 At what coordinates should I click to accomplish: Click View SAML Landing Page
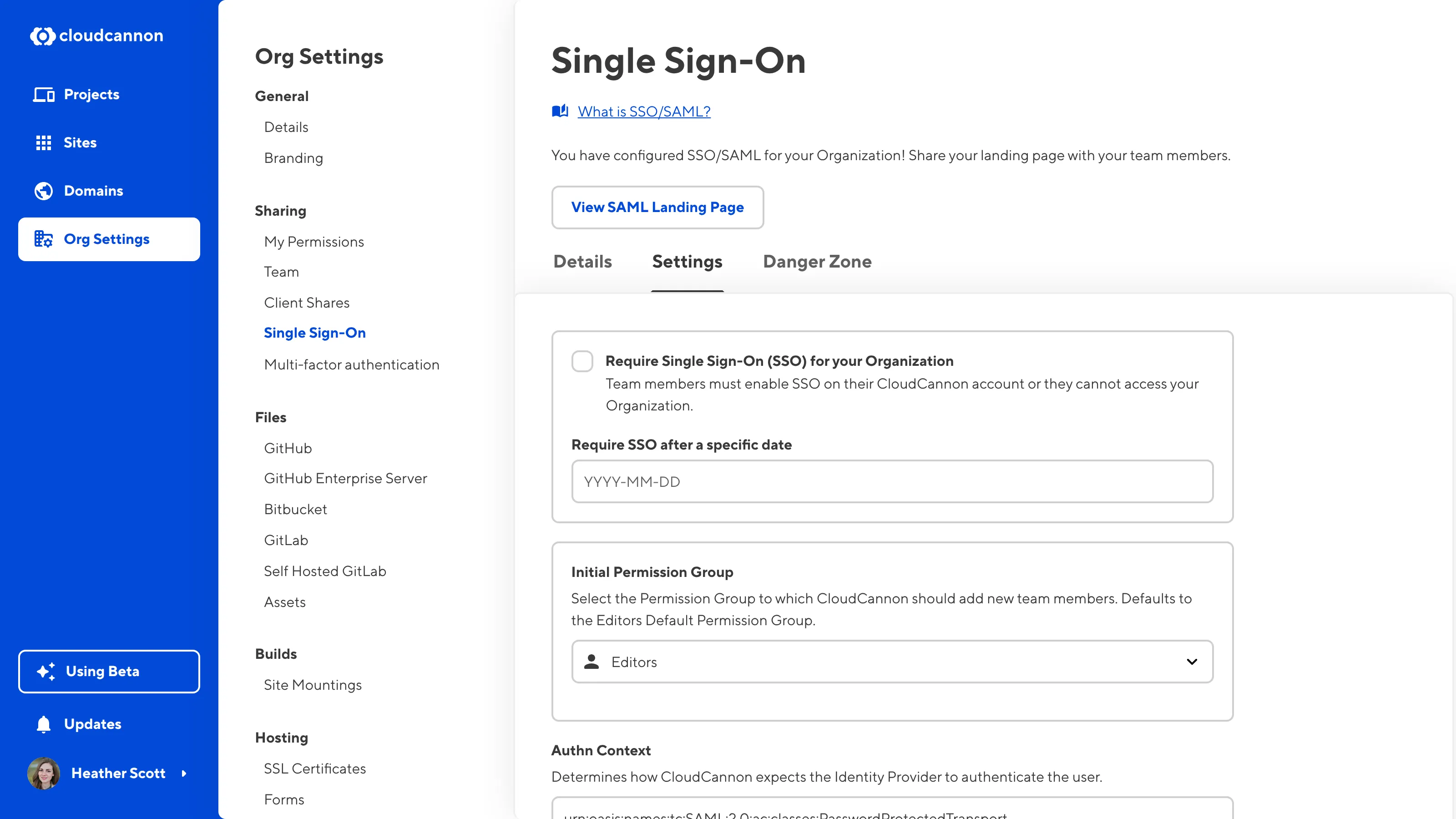click(x=657, y=207)
